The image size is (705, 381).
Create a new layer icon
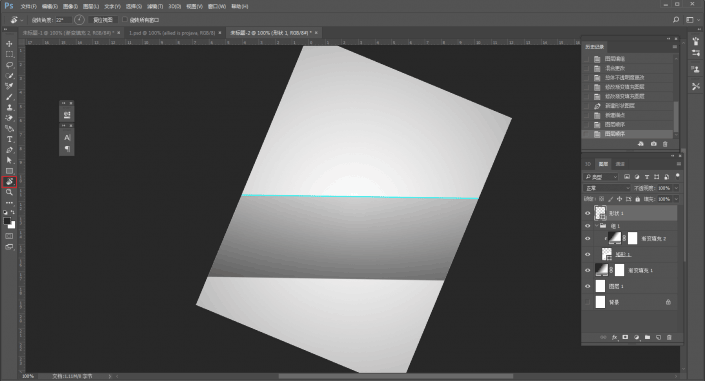[658, 337]
